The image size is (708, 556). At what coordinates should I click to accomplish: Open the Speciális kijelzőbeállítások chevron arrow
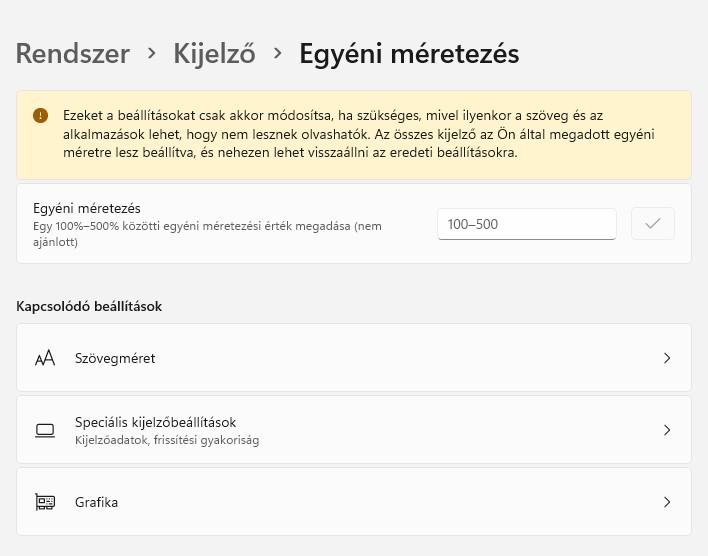coord(667,430)
